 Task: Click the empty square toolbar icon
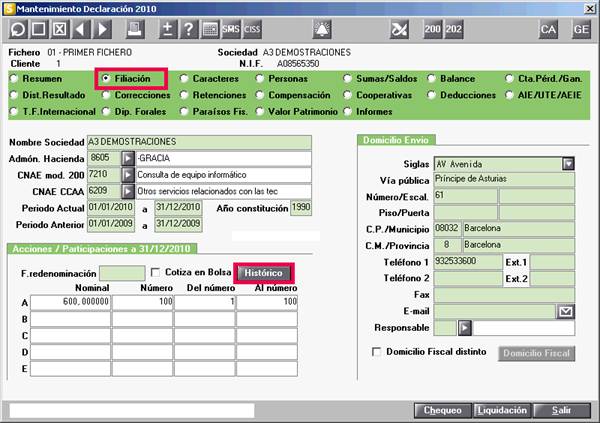click(39, 29)
